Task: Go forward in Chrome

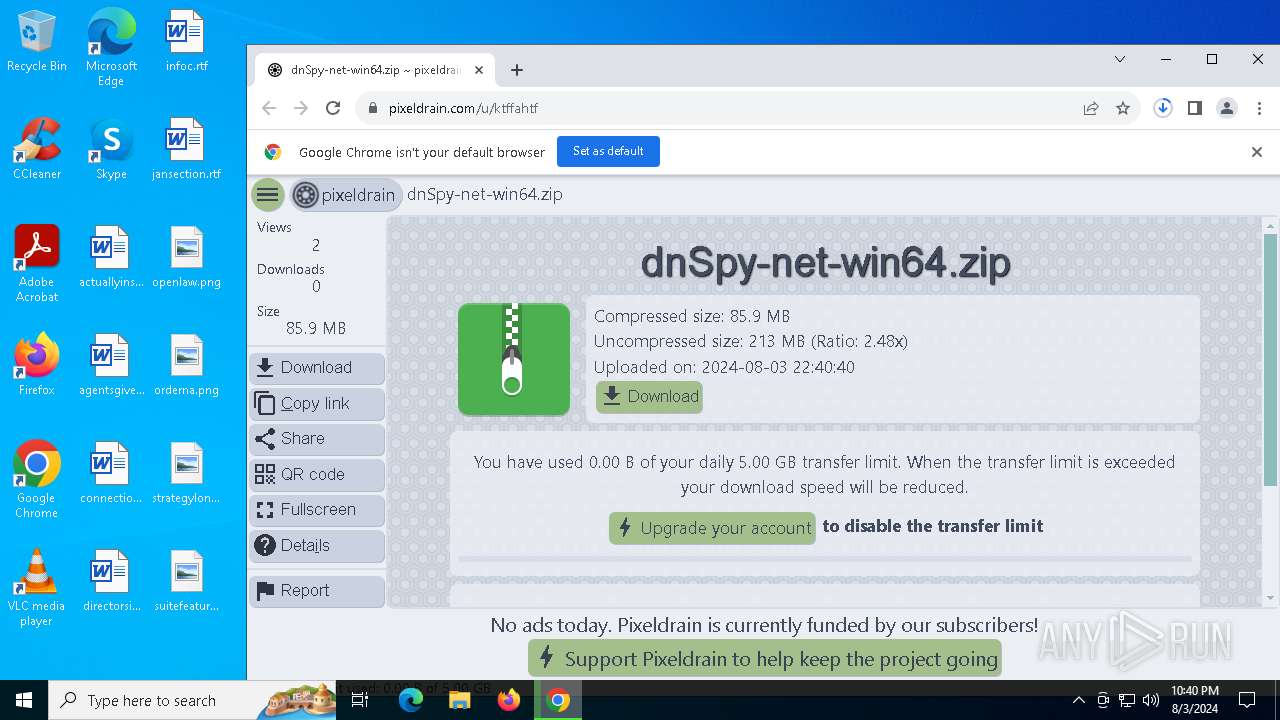Action: [301, 108]
